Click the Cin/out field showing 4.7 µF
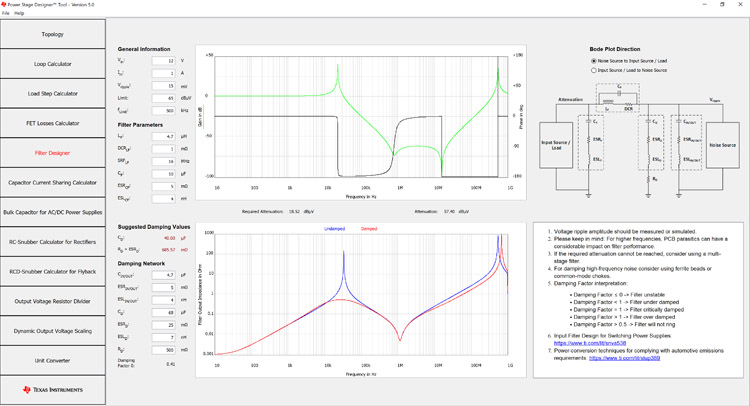This screenshot has height=406, width=750. 164,275
